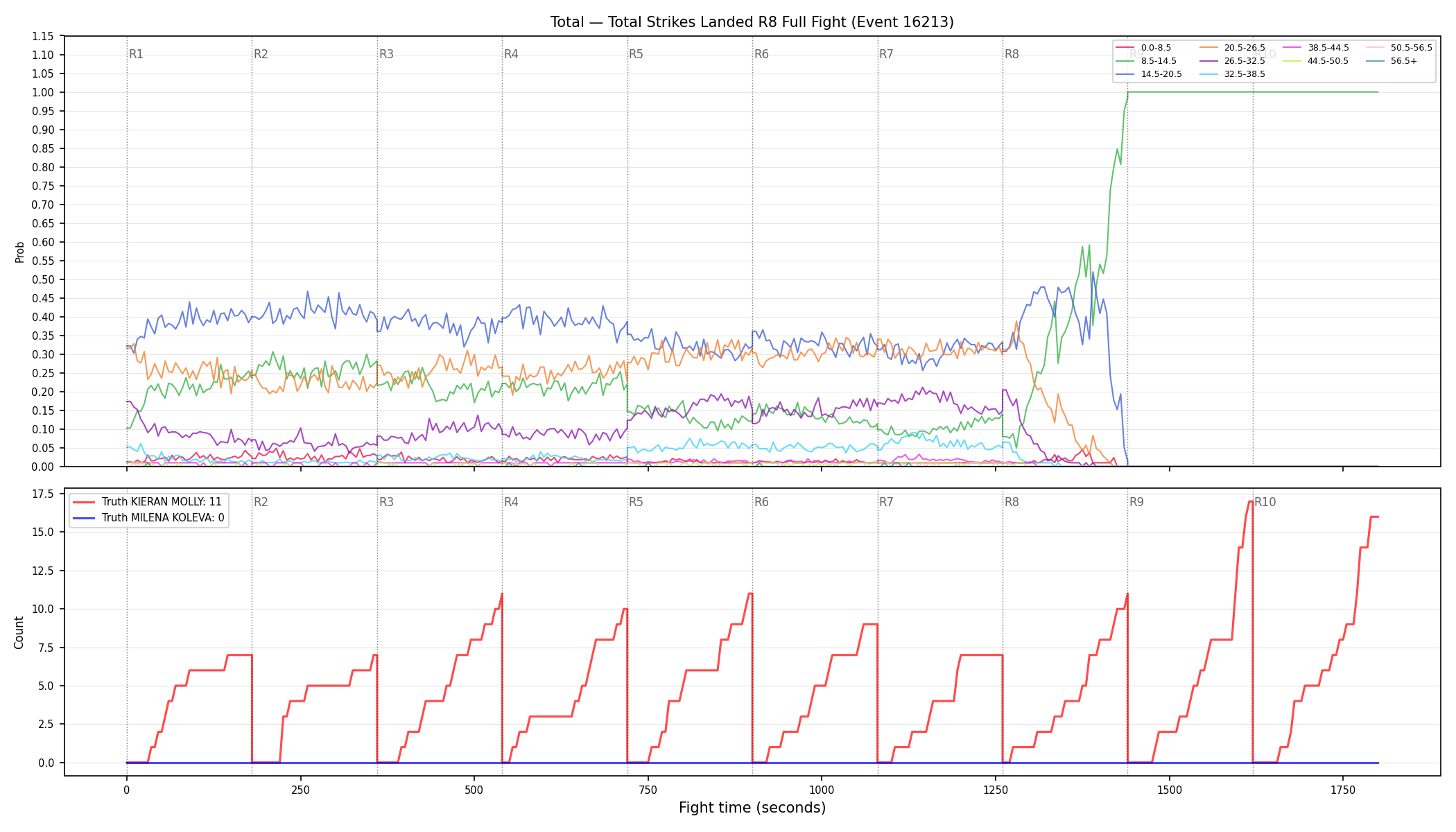Click the 750 tick on the time axis
Image resolution: width=1456 pixels, height=832 pixels.
(x=648, y=790)
